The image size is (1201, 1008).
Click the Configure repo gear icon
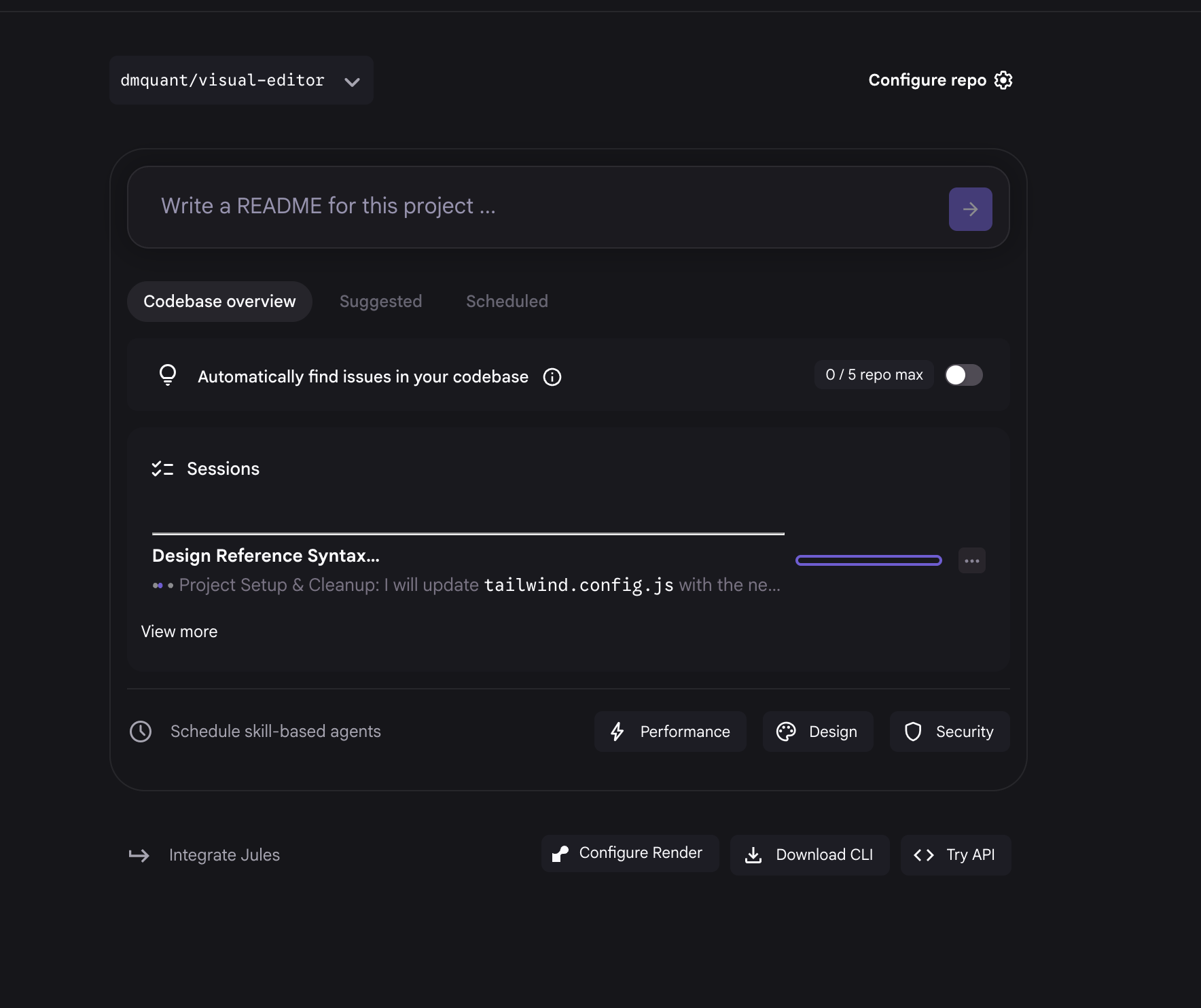click(x=1003, y=80)
